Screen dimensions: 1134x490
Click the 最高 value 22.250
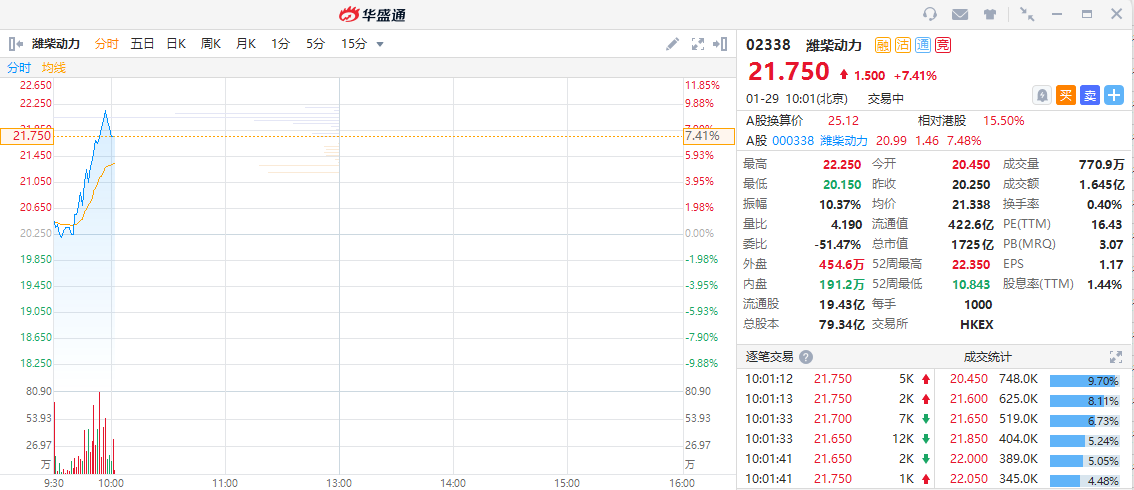tap(842, 165)
